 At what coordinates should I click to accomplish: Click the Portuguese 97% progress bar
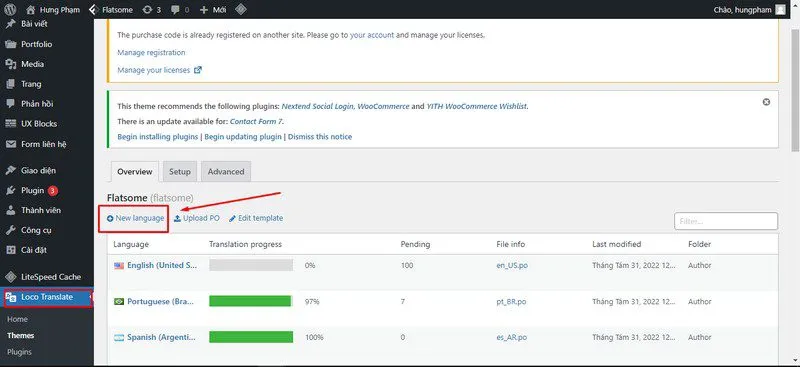coord(251,301)
